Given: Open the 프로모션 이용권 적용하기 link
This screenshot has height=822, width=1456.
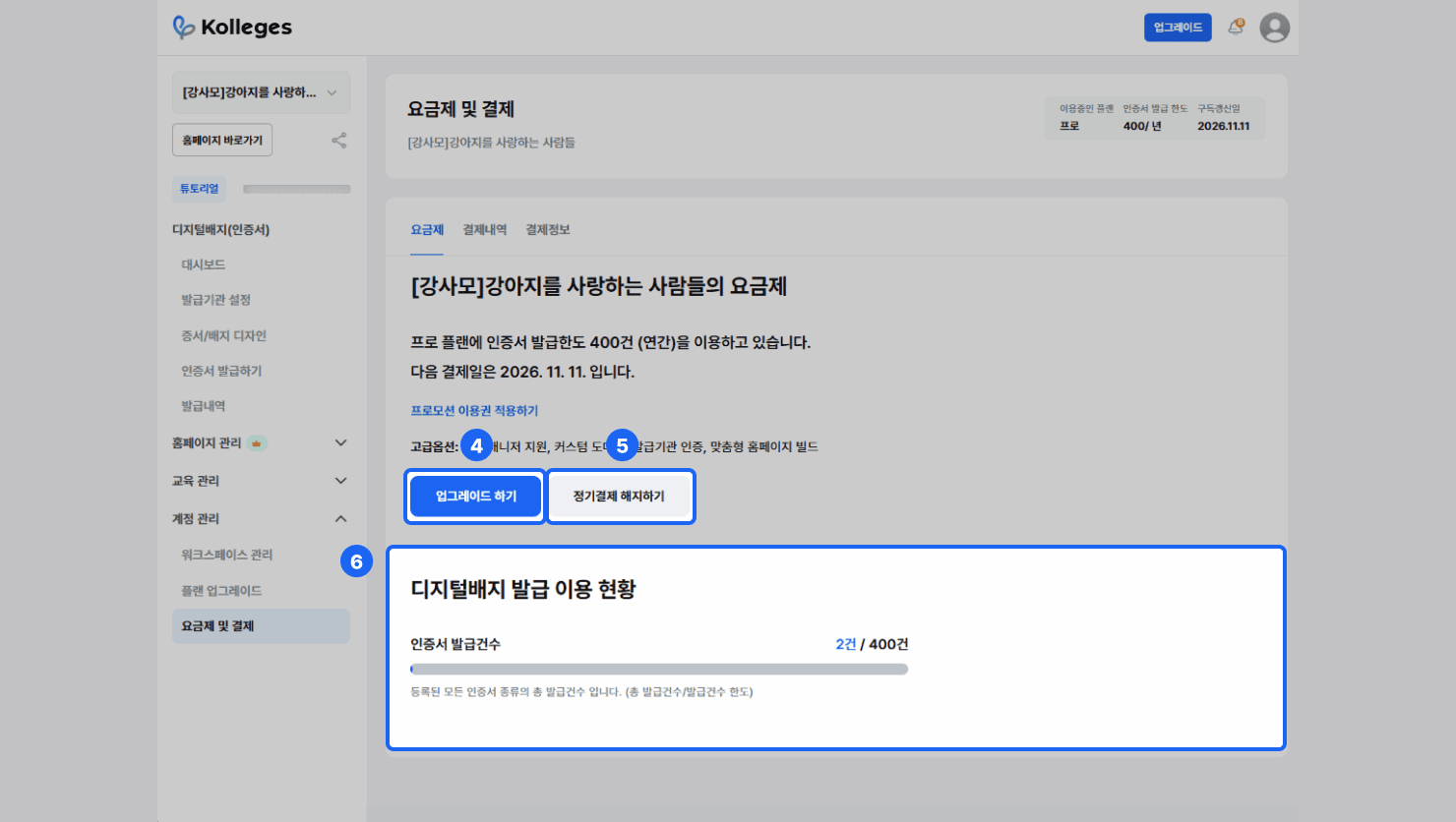Looking at the screenshot, I should pyautogui.click(x=474, y=411).
